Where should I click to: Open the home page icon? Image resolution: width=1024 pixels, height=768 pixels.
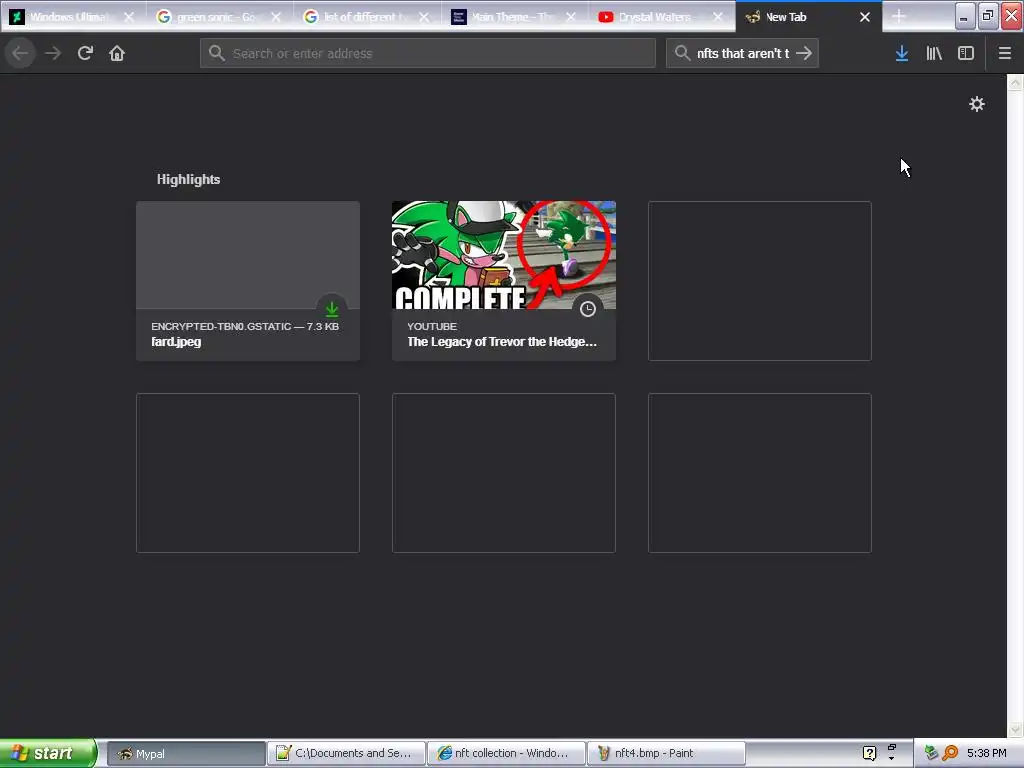pyautogui.click(x=117, y=53)
